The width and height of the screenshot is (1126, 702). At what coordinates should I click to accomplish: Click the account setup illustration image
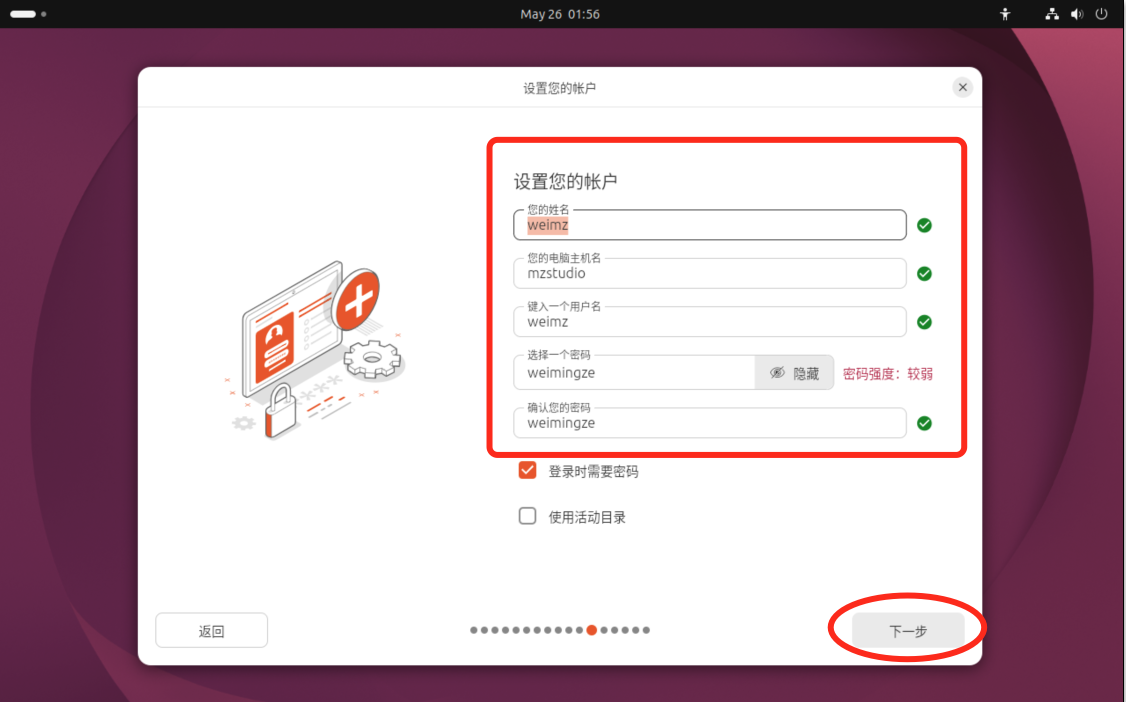(x=315, y=351)
